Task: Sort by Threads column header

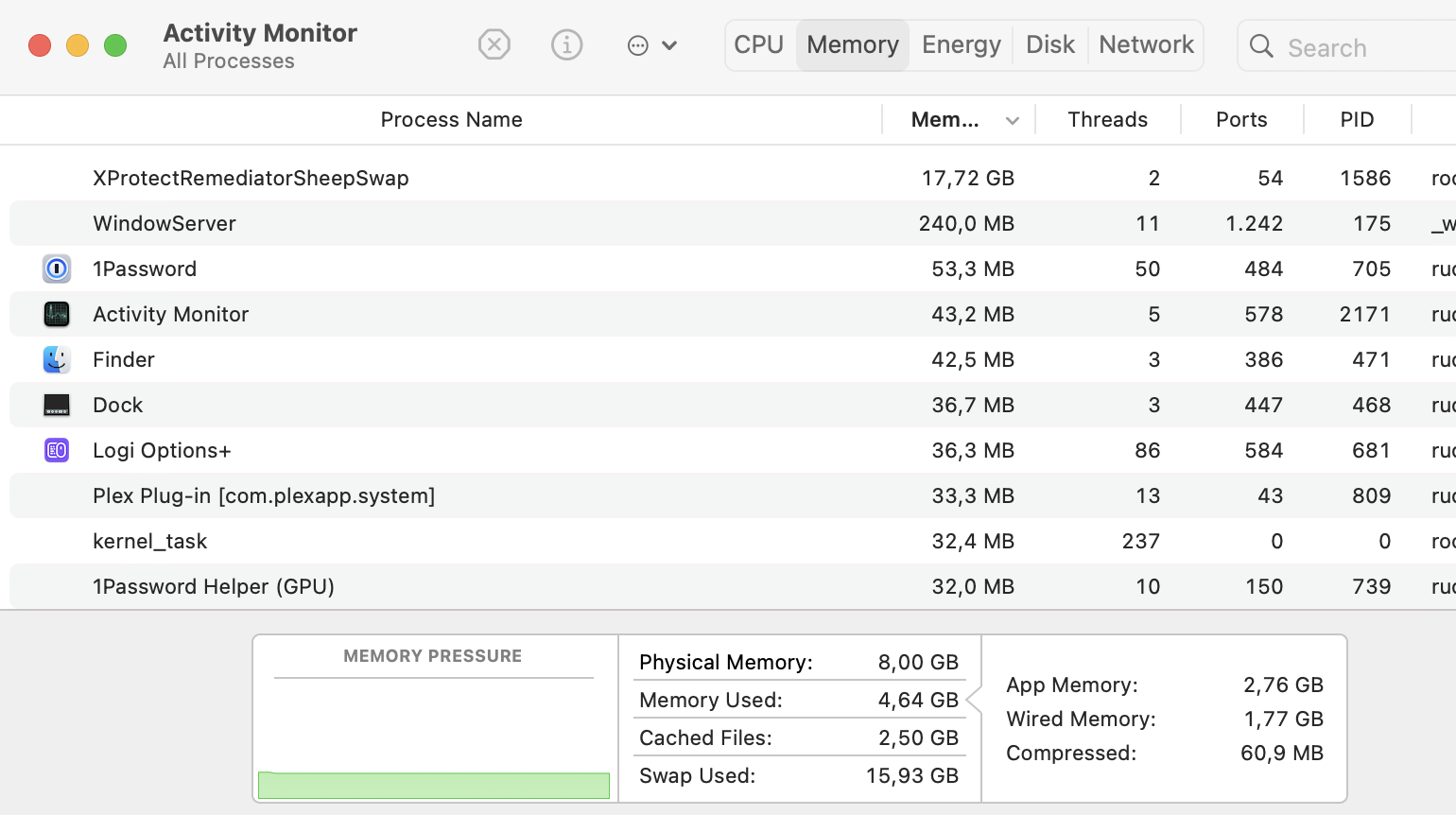Action: [x=1107, y=120]
